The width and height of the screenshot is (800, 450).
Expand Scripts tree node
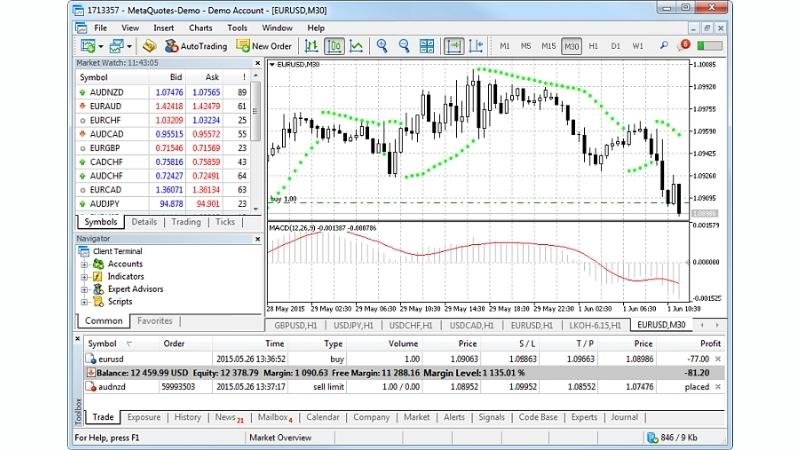click(84, 302)
